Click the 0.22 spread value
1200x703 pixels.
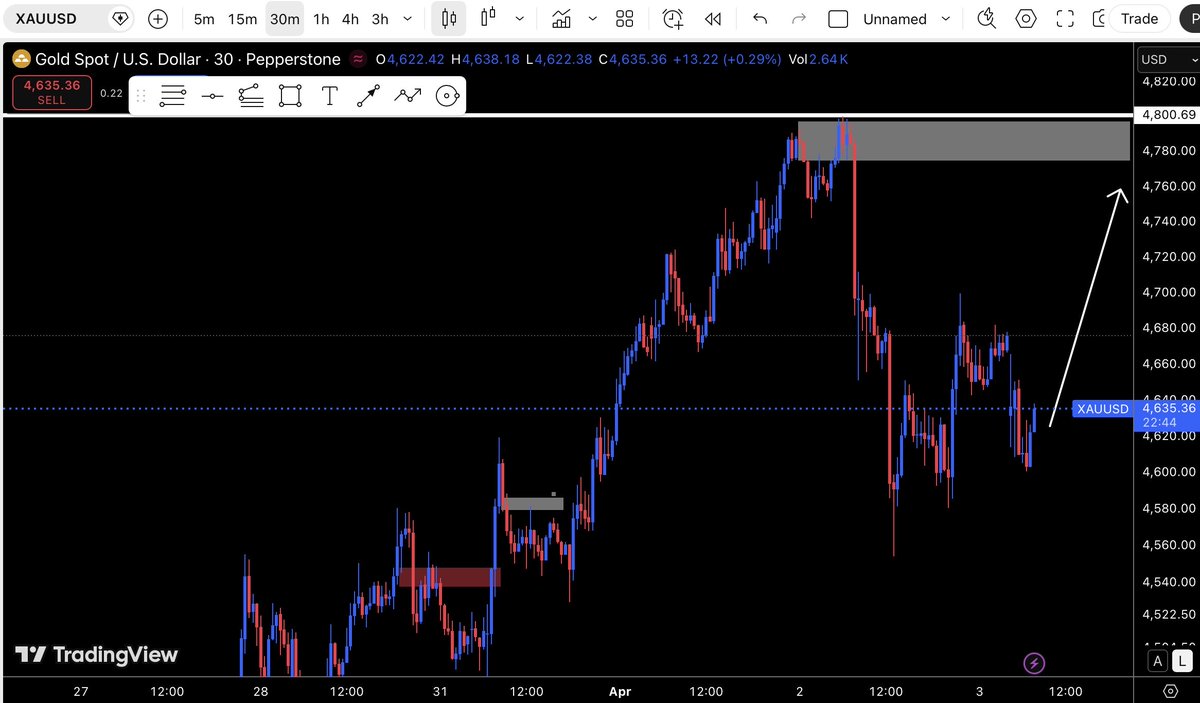click(111, 93)
